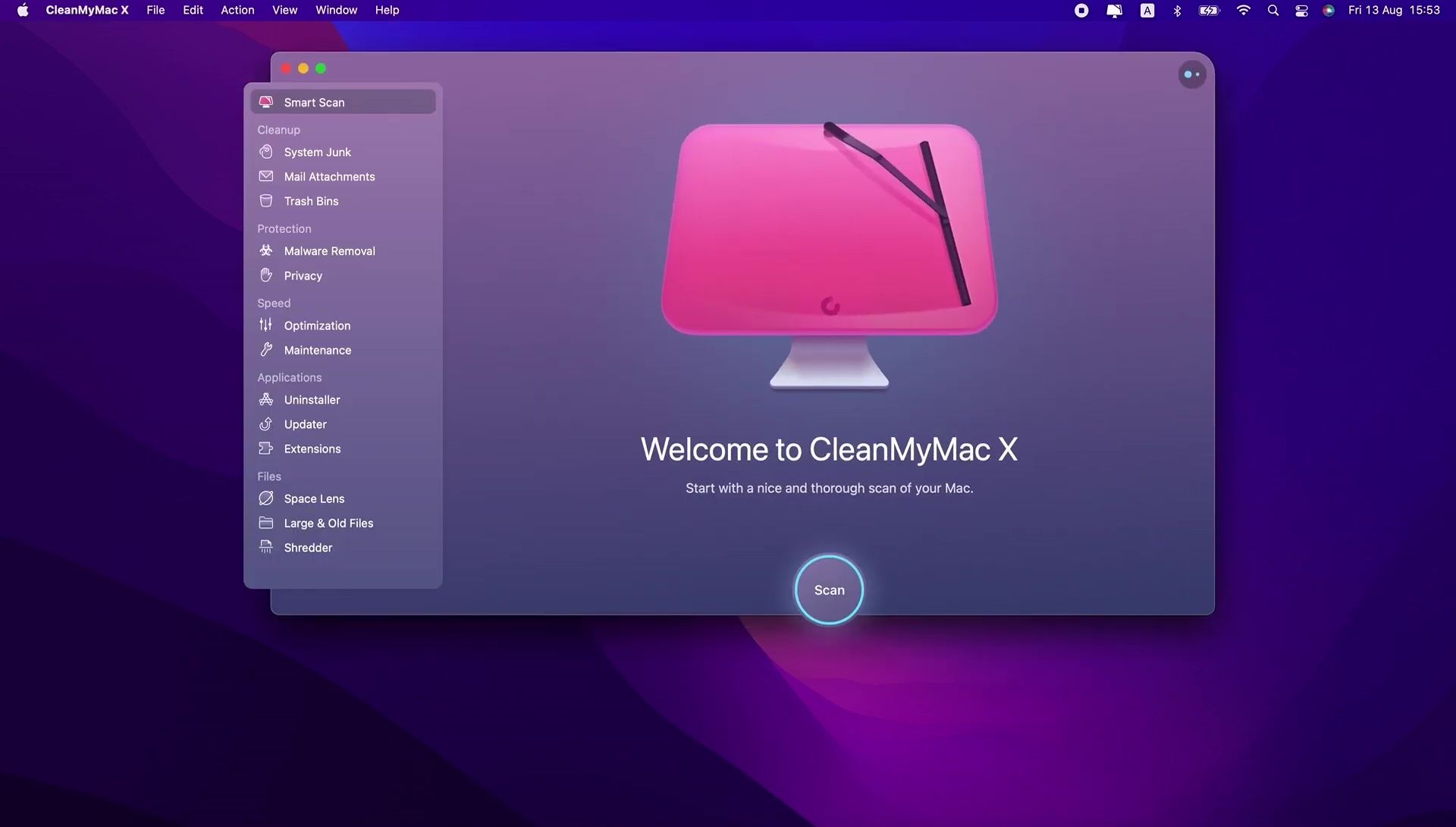1456x827 pixels.
Task: Select Smart Scan in the sidebar
Action: coord(343,102)
